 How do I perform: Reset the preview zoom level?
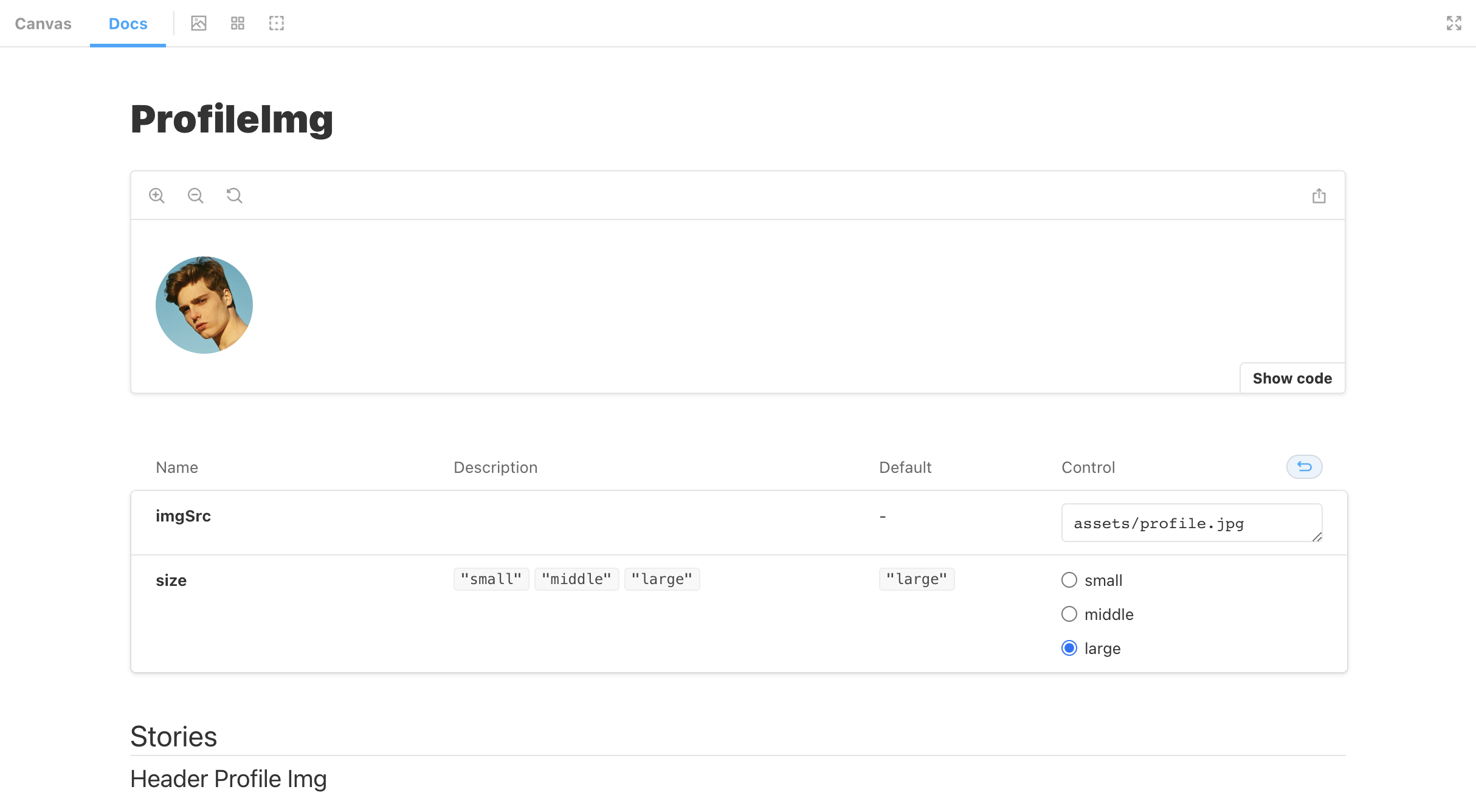[x=235, y=196]
